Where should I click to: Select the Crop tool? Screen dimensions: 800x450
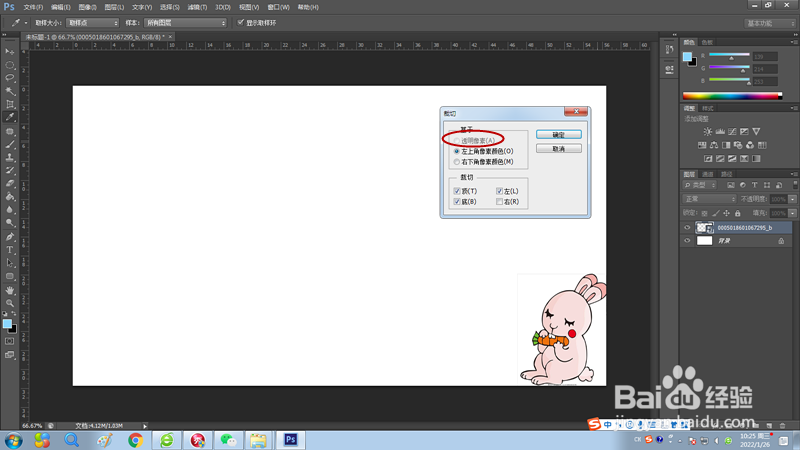(10, 104)
